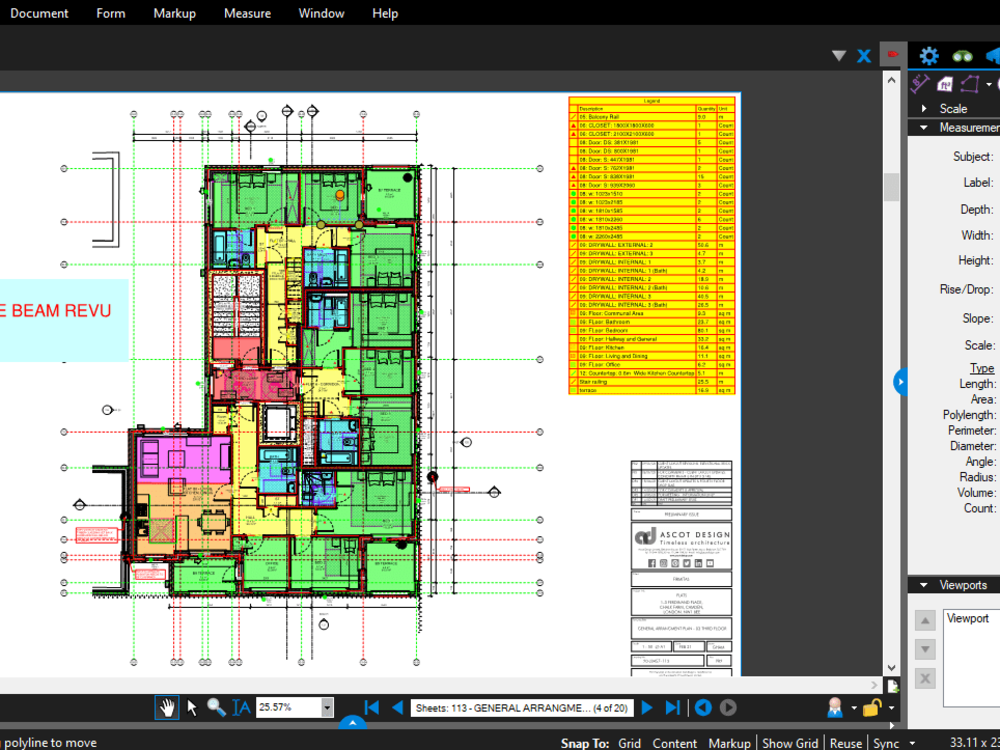1000x750 pixels.
Task: Collapse the Viewports section
Action: (923, 585)
